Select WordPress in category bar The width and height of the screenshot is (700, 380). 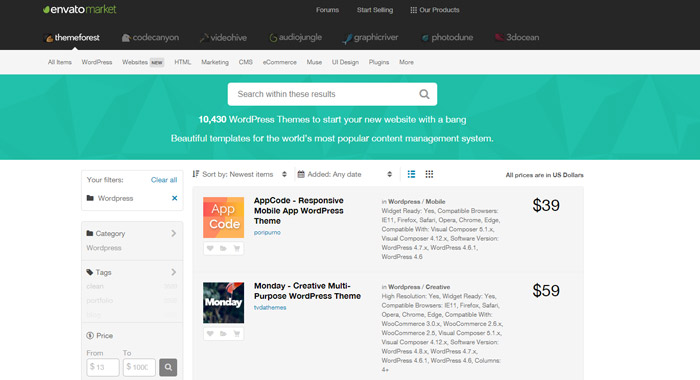97,62
